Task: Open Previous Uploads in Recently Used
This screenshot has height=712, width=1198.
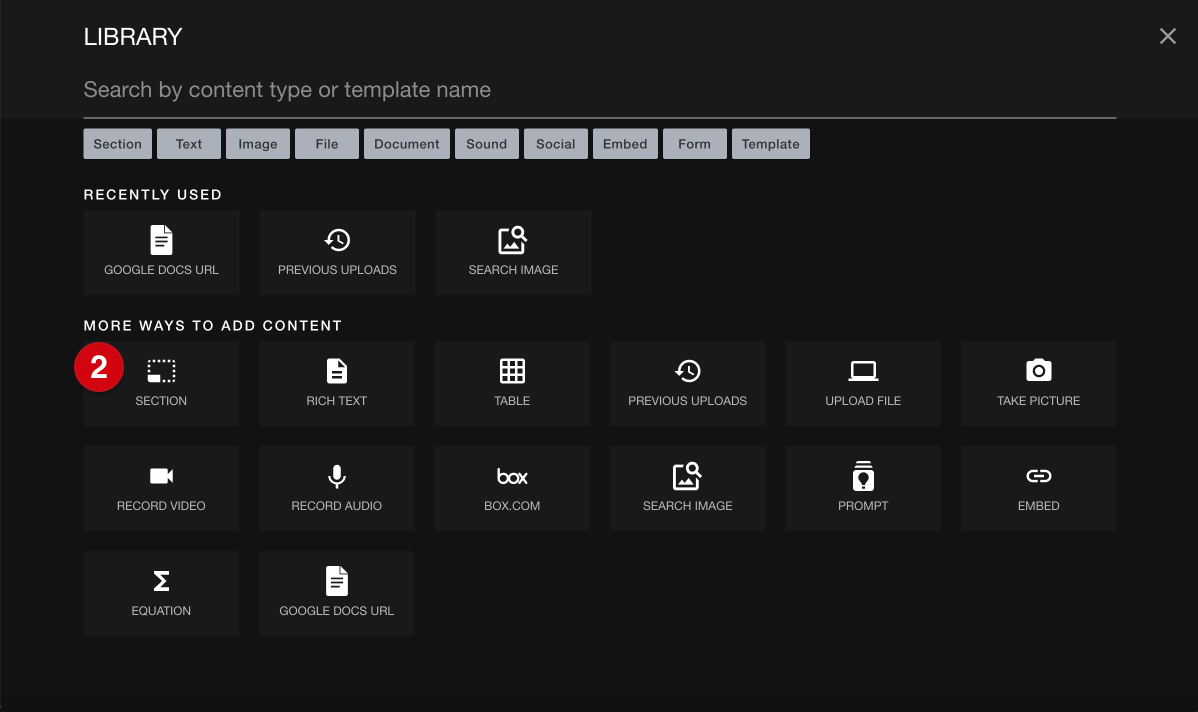Action: [337, 253]
